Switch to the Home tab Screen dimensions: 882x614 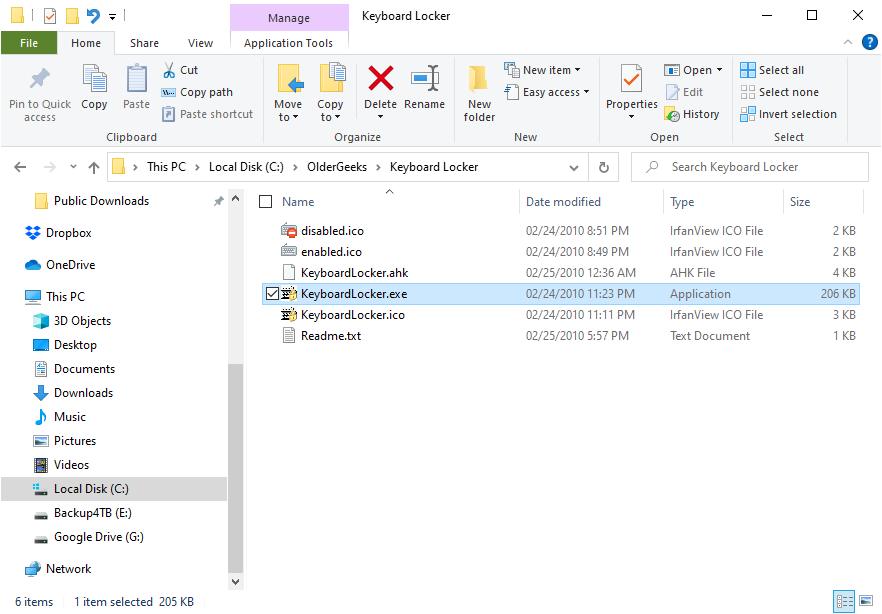(x=86, y=43)
